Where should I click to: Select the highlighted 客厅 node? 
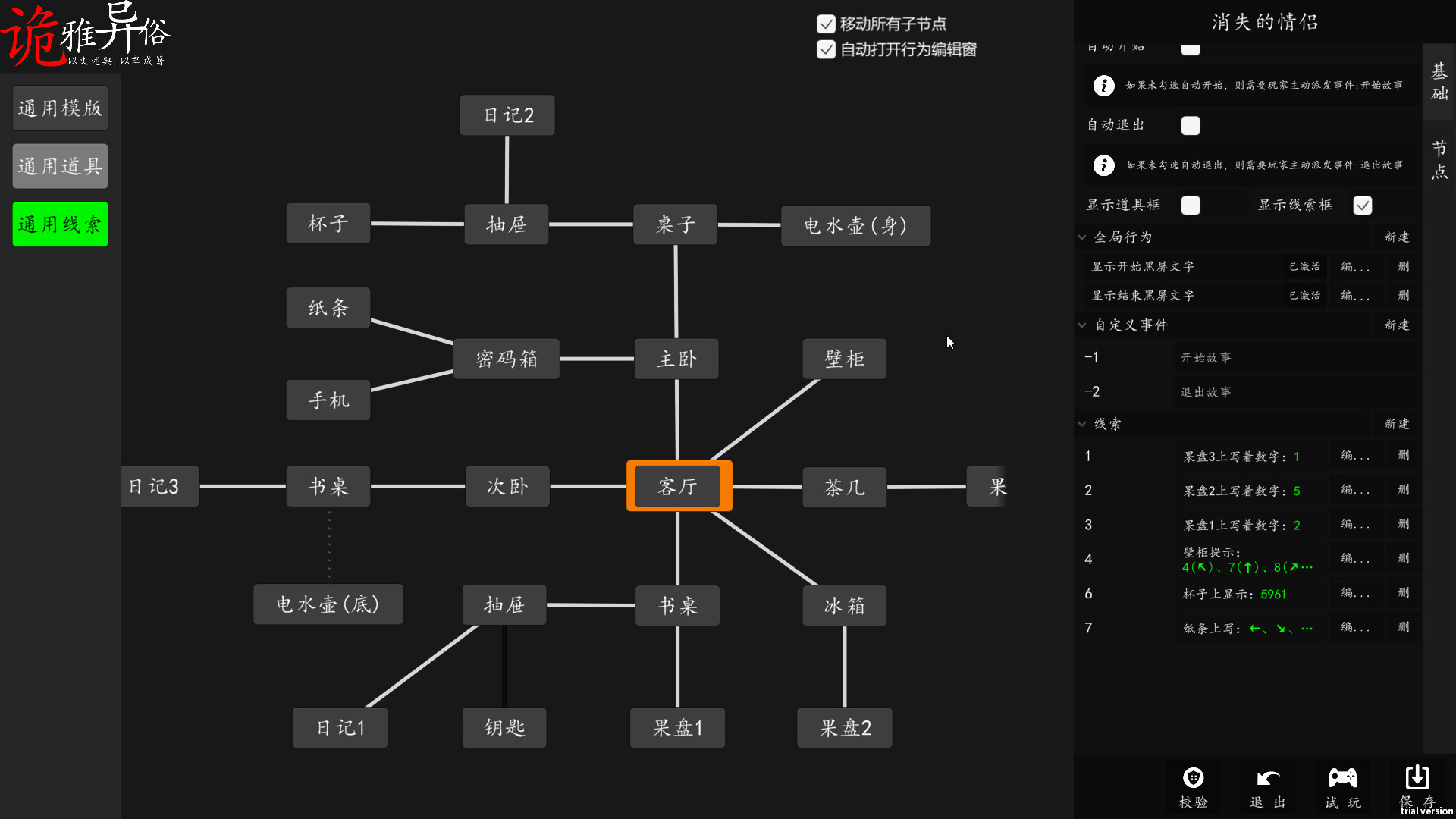click(677, 486)
